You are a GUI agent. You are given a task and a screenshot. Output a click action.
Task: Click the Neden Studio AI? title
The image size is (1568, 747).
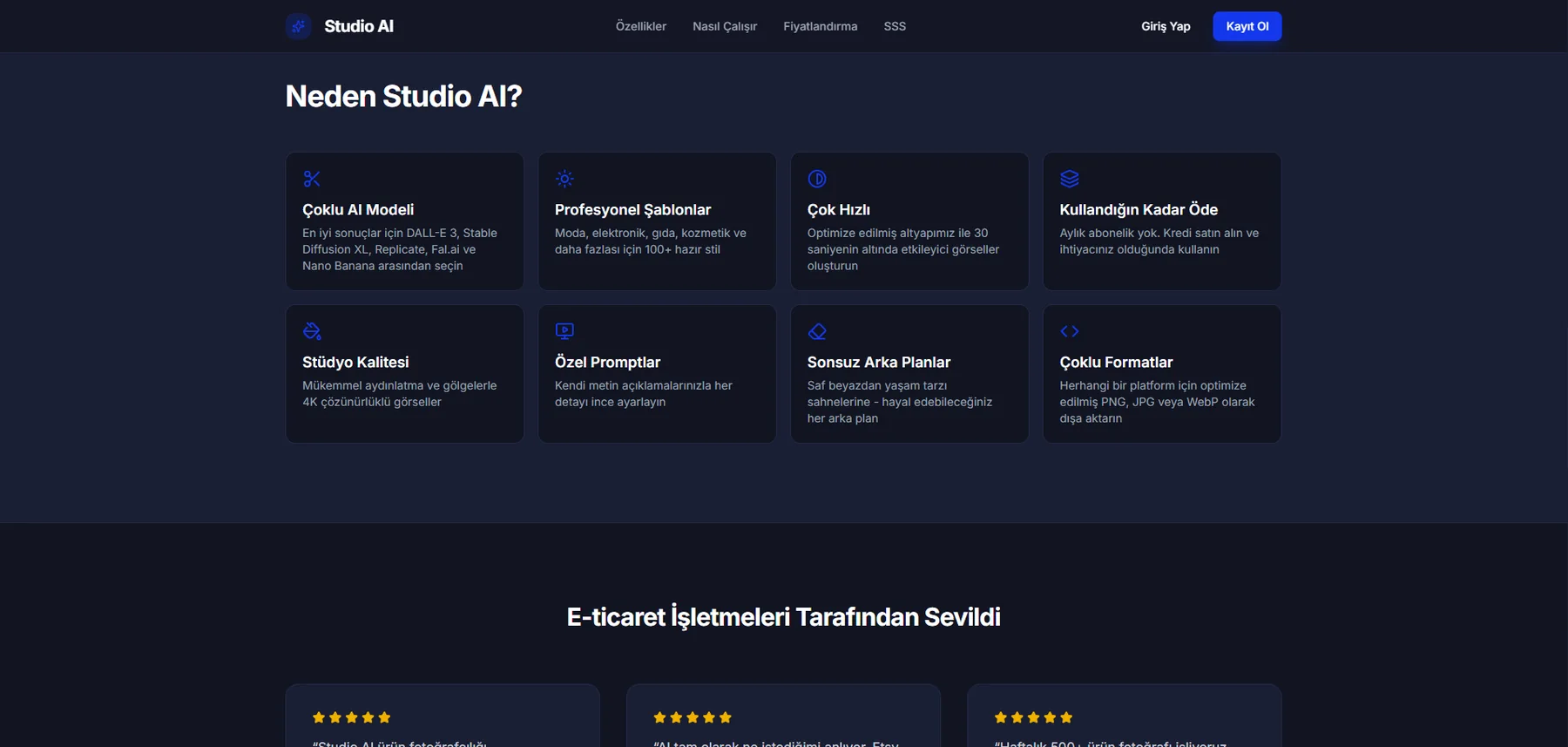tap(403, 96)
